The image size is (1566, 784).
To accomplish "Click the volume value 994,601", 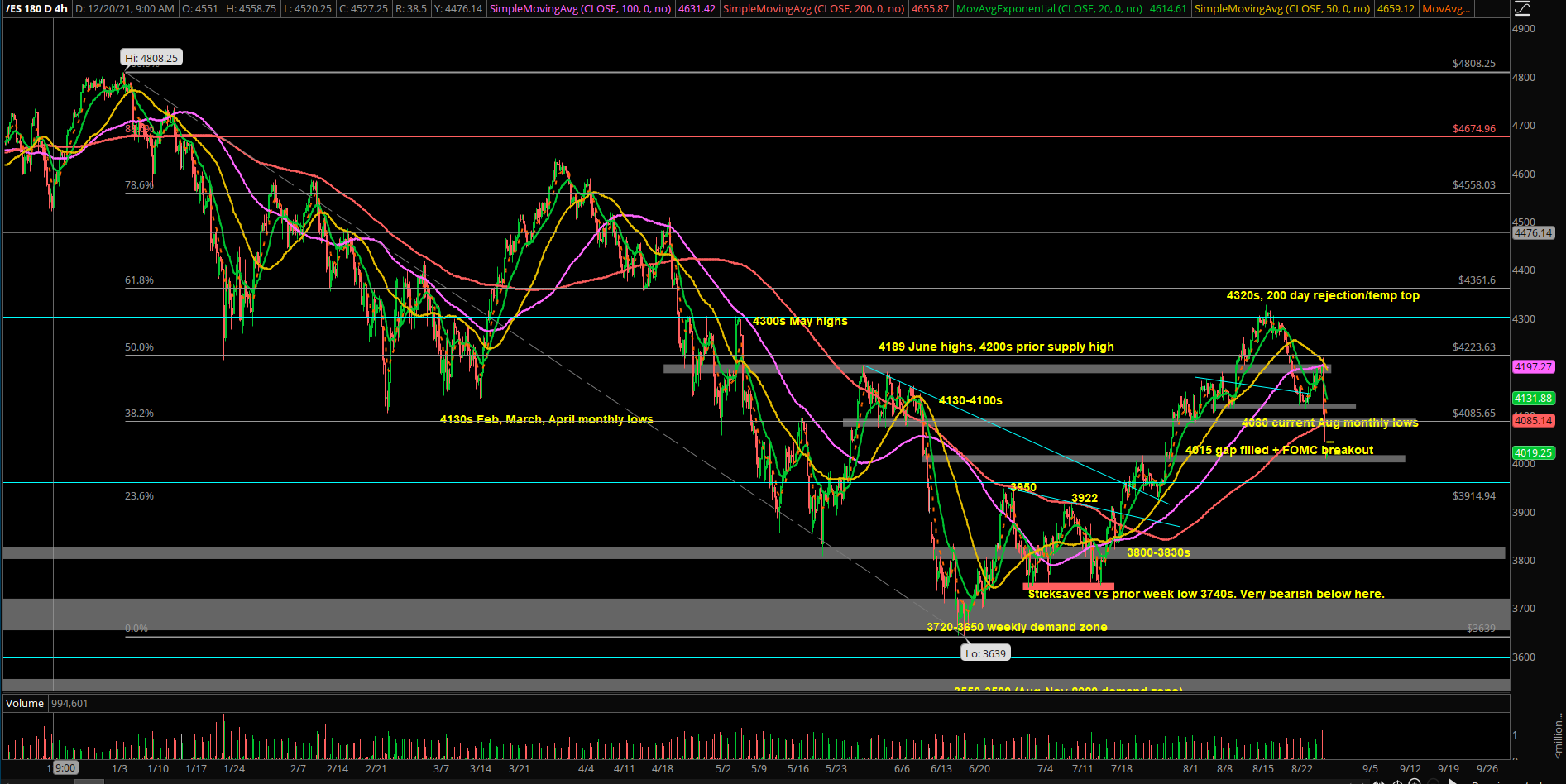I will click(x=69, y=704).
